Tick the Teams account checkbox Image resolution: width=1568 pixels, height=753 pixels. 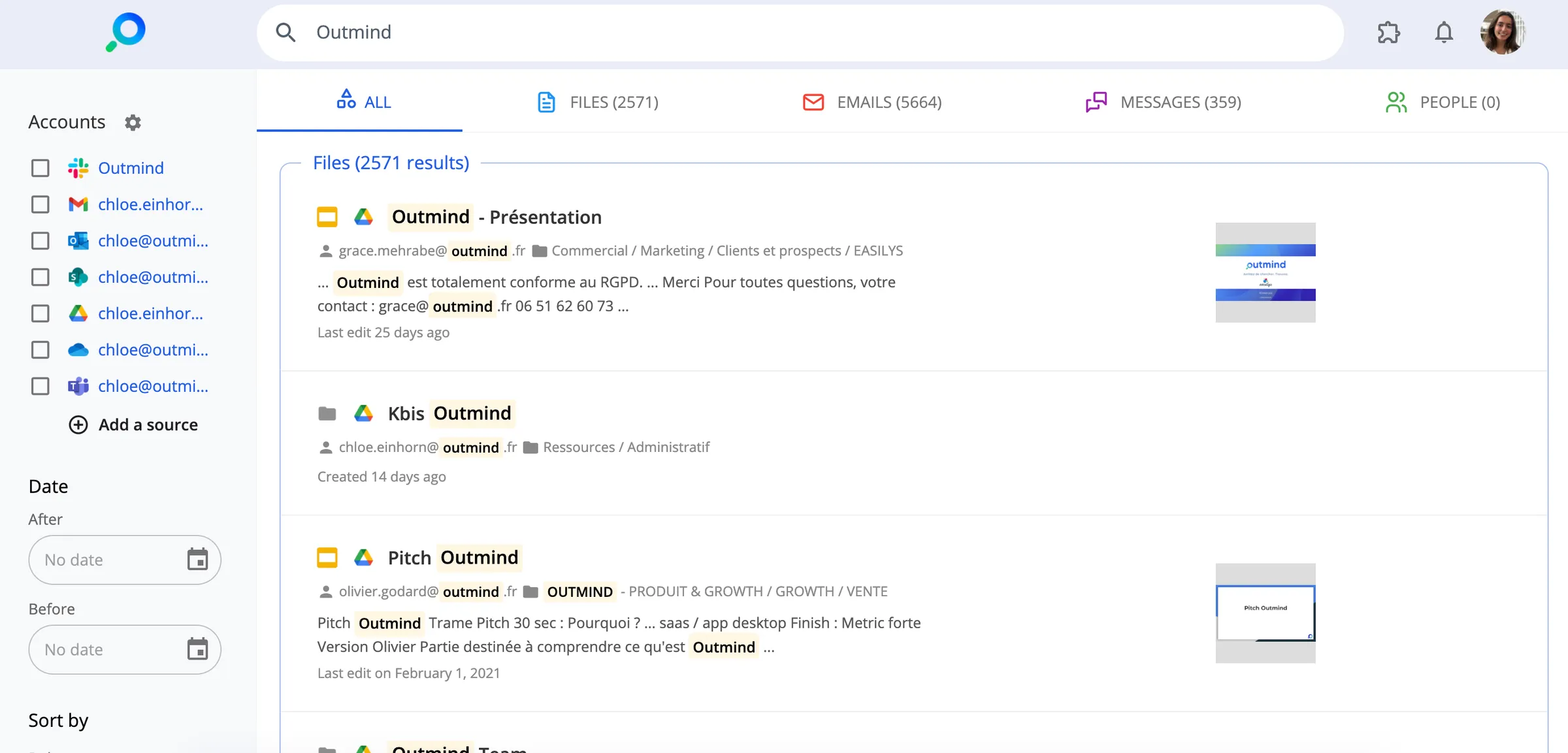[x=40, y=386]
